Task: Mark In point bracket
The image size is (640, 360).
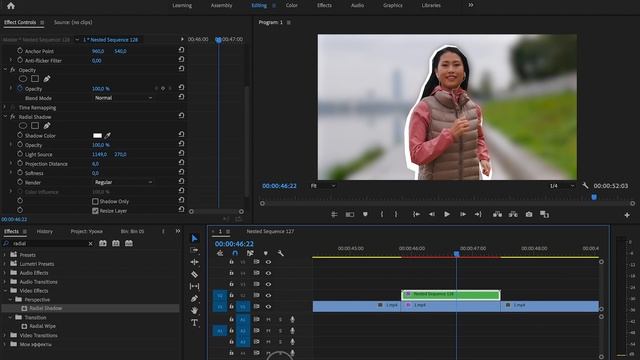Action: tap(382, 214)
